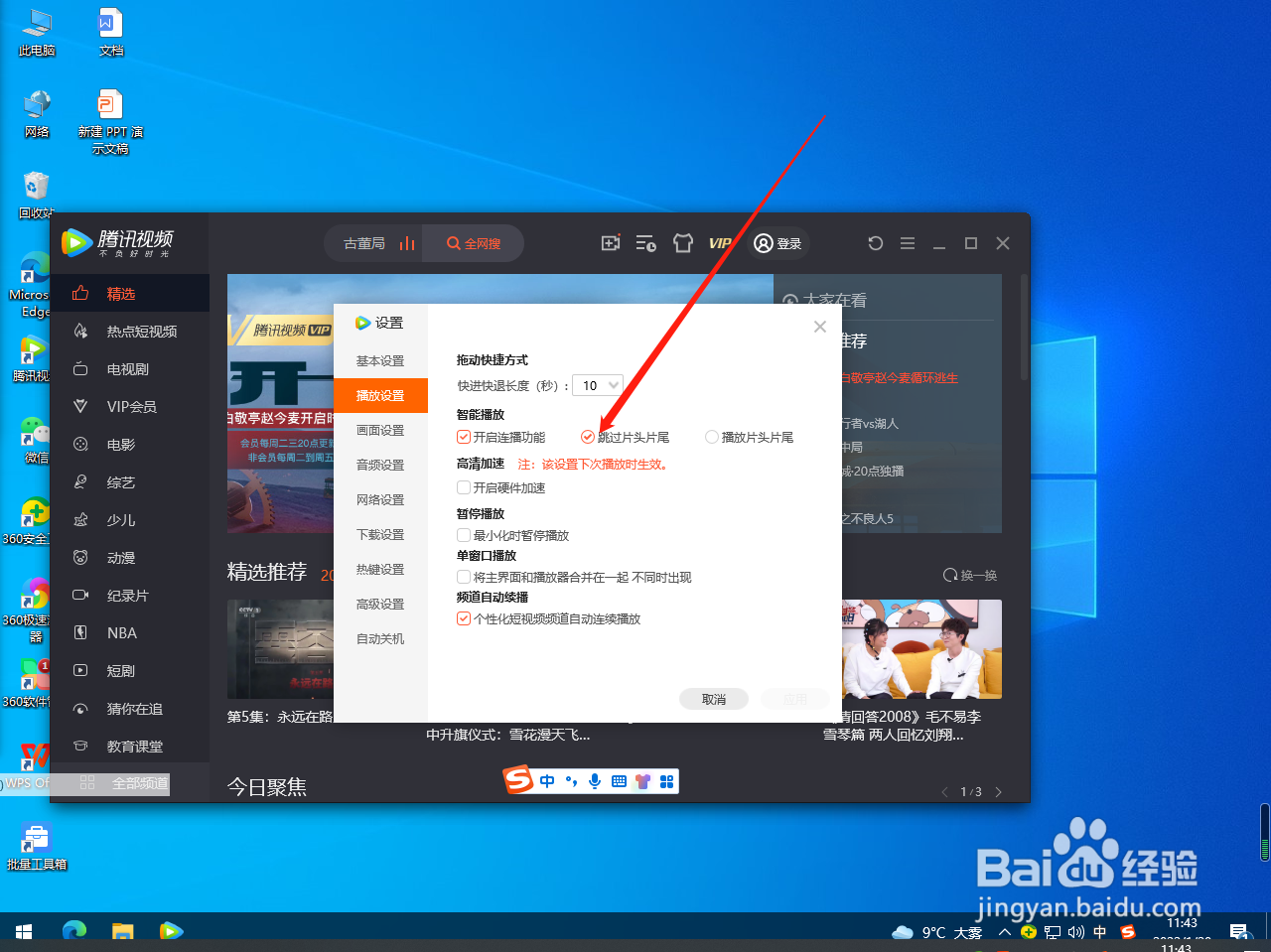The height and width of the screenshot is (952, 1271).
Task: Click 换一换 to refresh recommendations
Action: click(x=969, y=574)
